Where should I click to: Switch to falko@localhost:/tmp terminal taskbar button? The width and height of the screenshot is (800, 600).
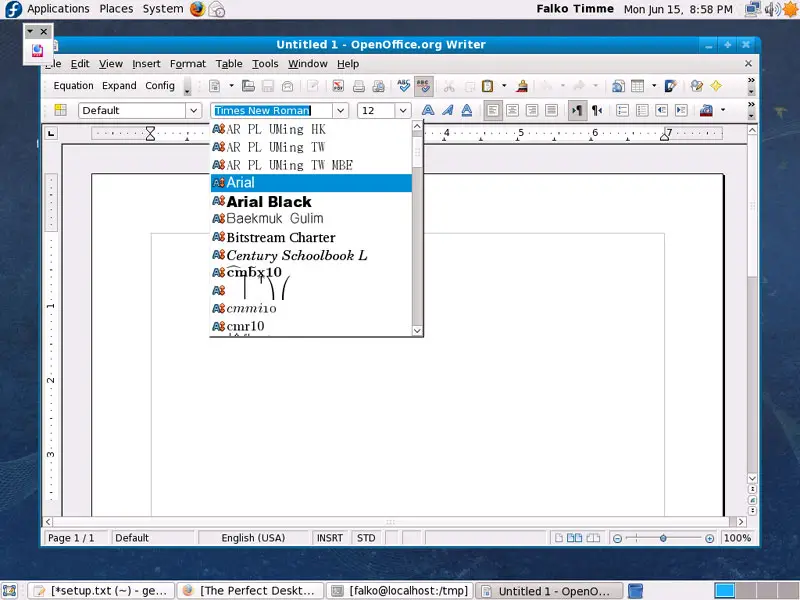(400, 591)
